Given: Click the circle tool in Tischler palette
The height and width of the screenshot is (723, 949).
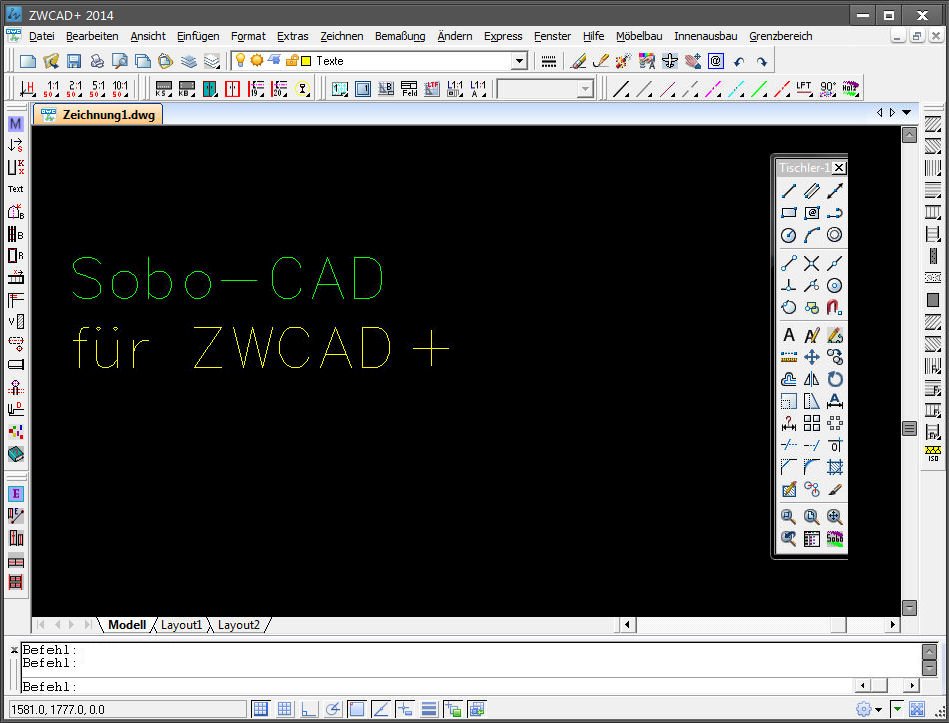Looking at the screenshot, I should coord(788,235).
